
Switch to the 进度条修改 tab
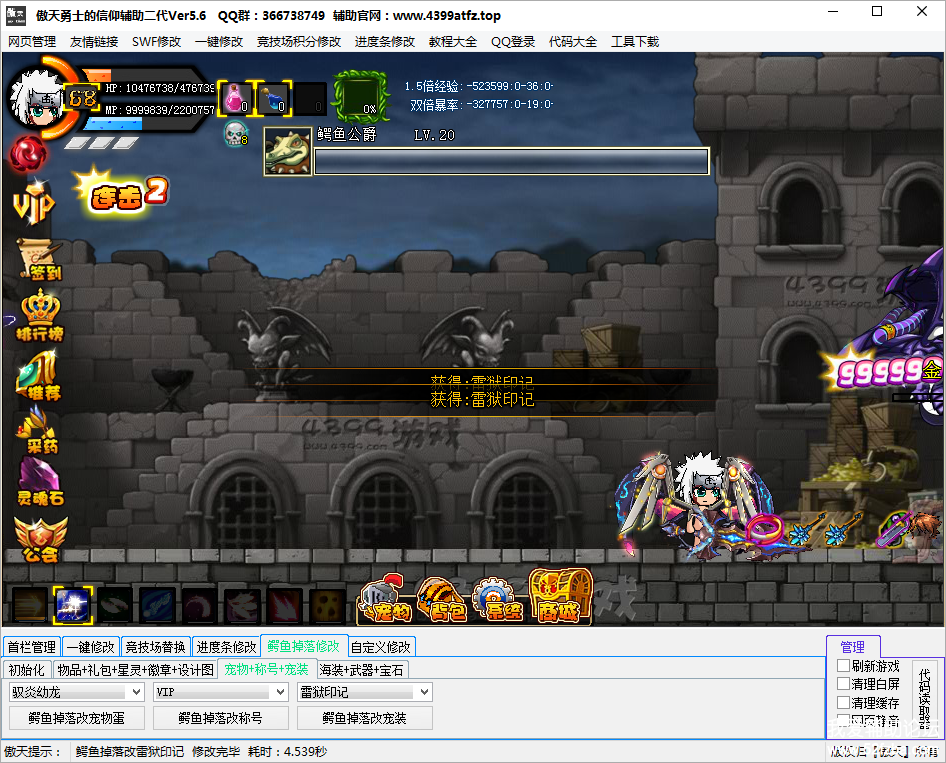pyautogui.click(x=226, y=647)
